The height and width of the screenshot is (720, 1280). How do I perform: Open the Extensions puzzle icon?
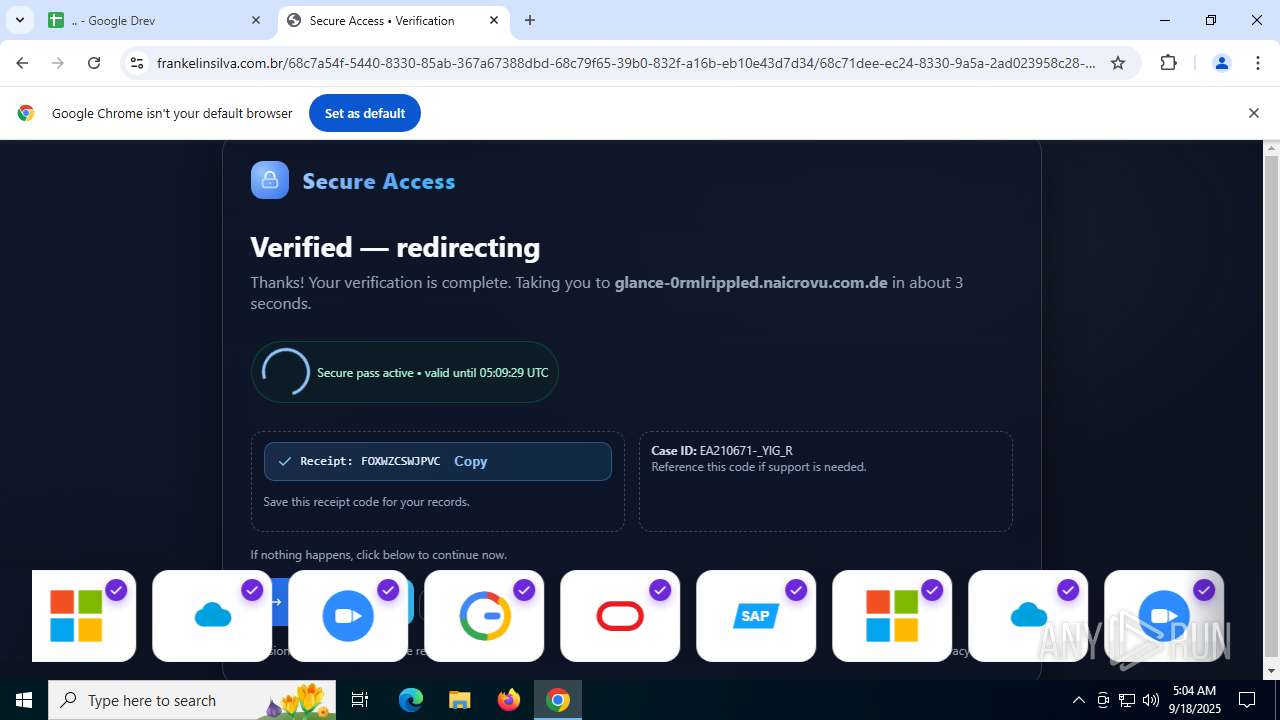click(x=1168, y=63)
